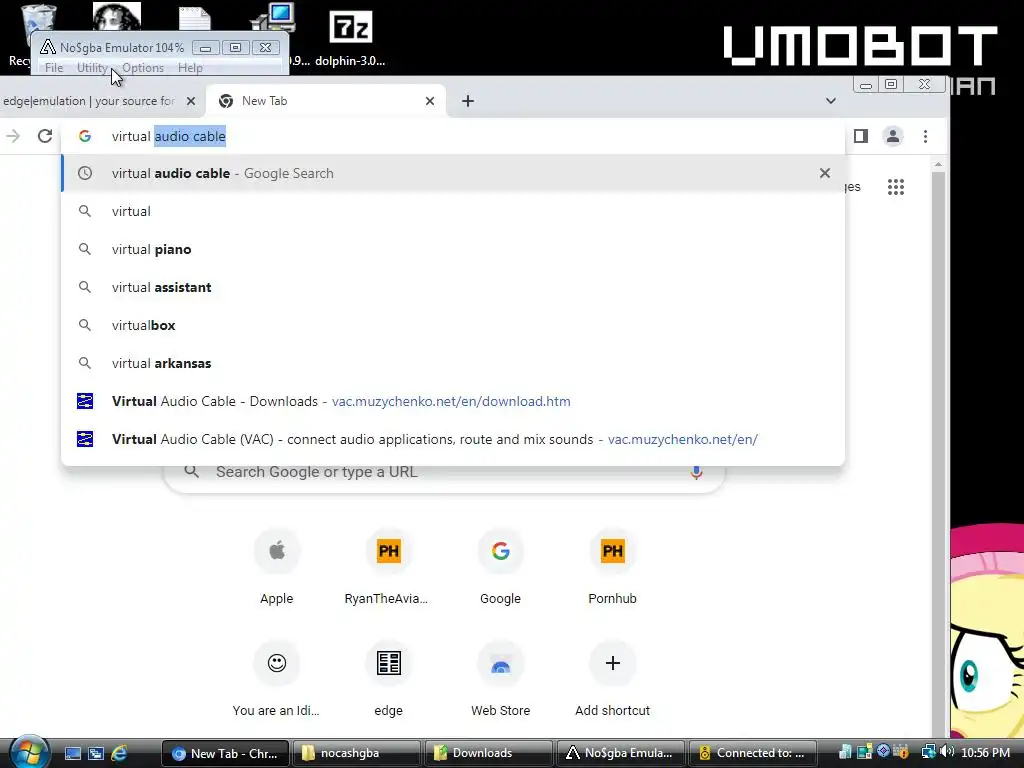
Task: Open Chrome's three-dot menu
Action: pyautogui.click(x=925, y=136)
